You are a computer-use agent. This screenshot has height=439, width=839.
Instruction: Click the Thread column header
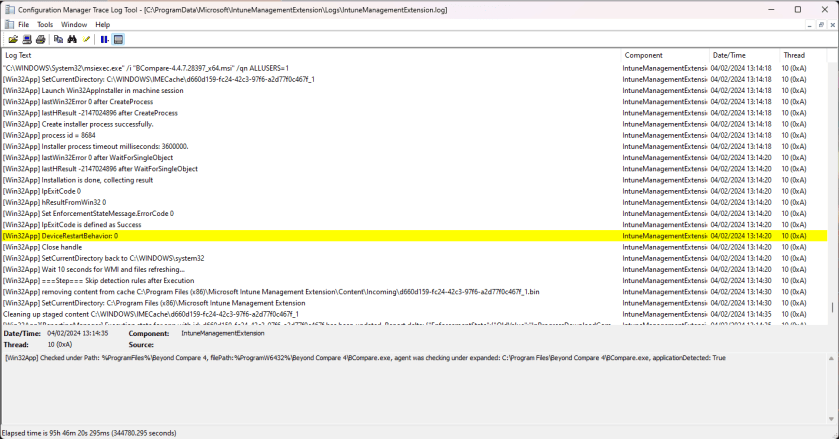pyautogui.click(x=803, y=55)
